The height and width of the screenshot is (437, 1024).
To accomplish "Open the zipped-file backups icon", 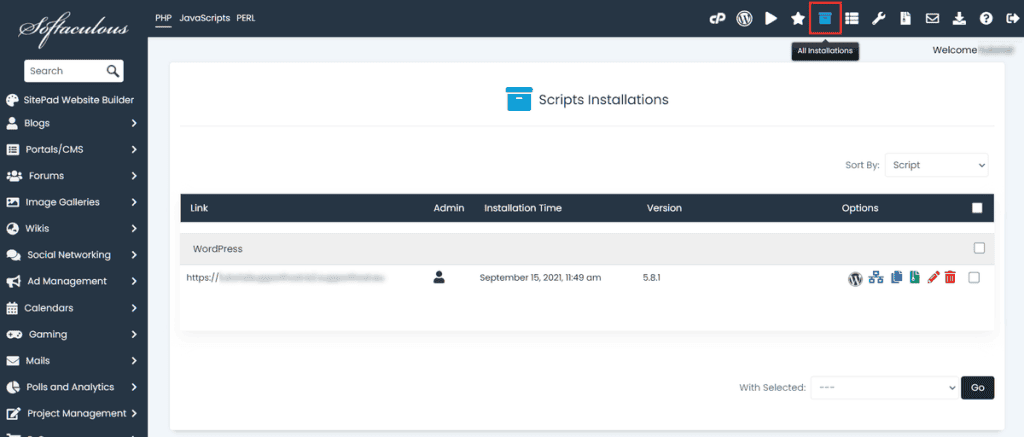I will point(905,18).
